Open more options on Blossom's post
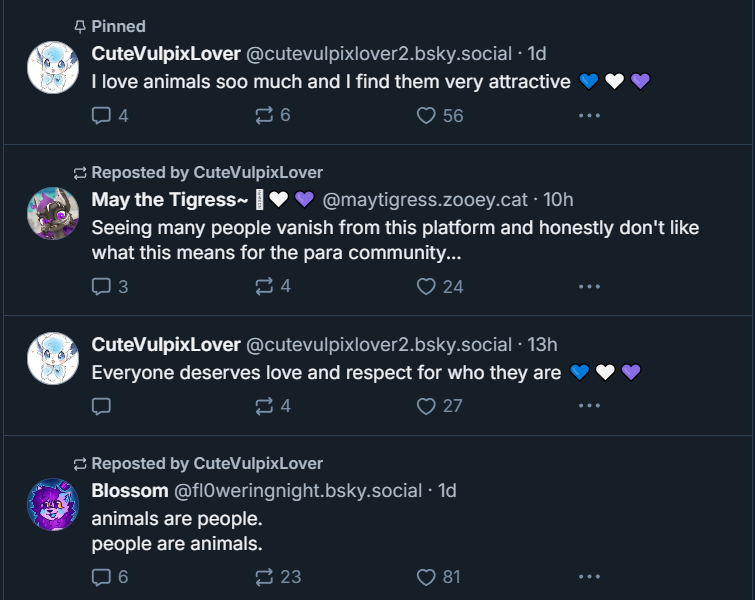The height and width of the screenshot is (600, 755). click(589, 577)
